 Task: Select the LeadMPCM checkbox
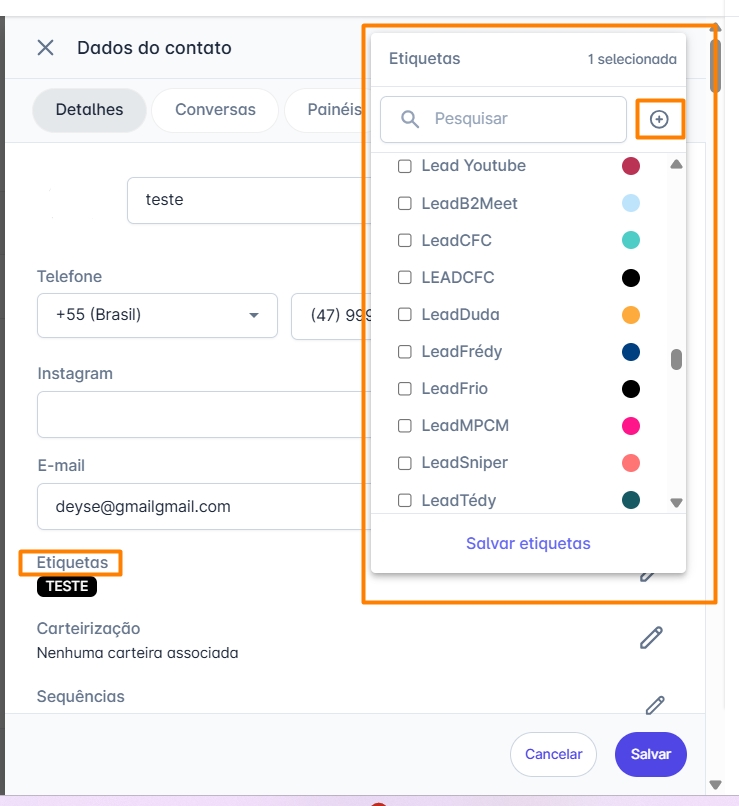click(405, 426)
